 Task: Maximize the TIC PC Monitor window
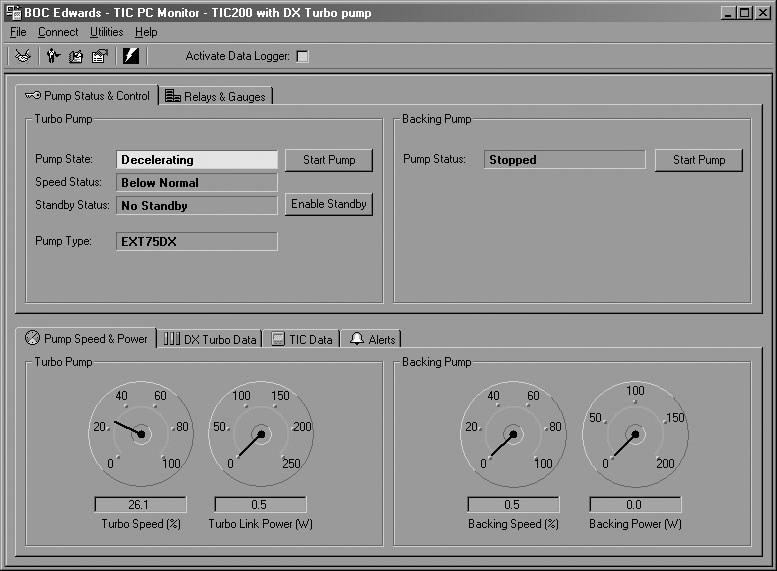[x=744, y=13]
